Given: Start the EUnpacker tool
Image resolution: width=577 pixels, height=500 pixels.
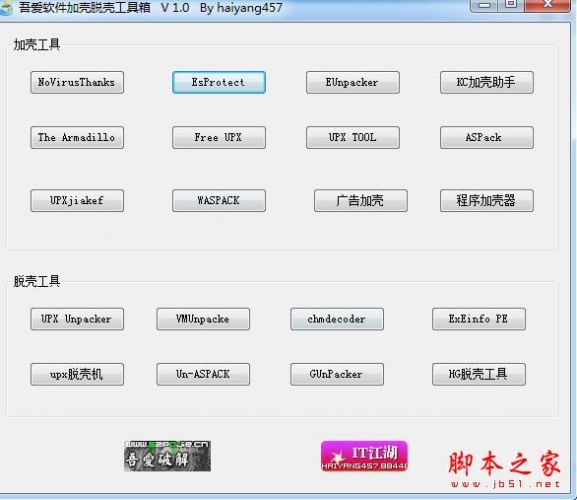Looking at the screenshot, I should [353, 82].
